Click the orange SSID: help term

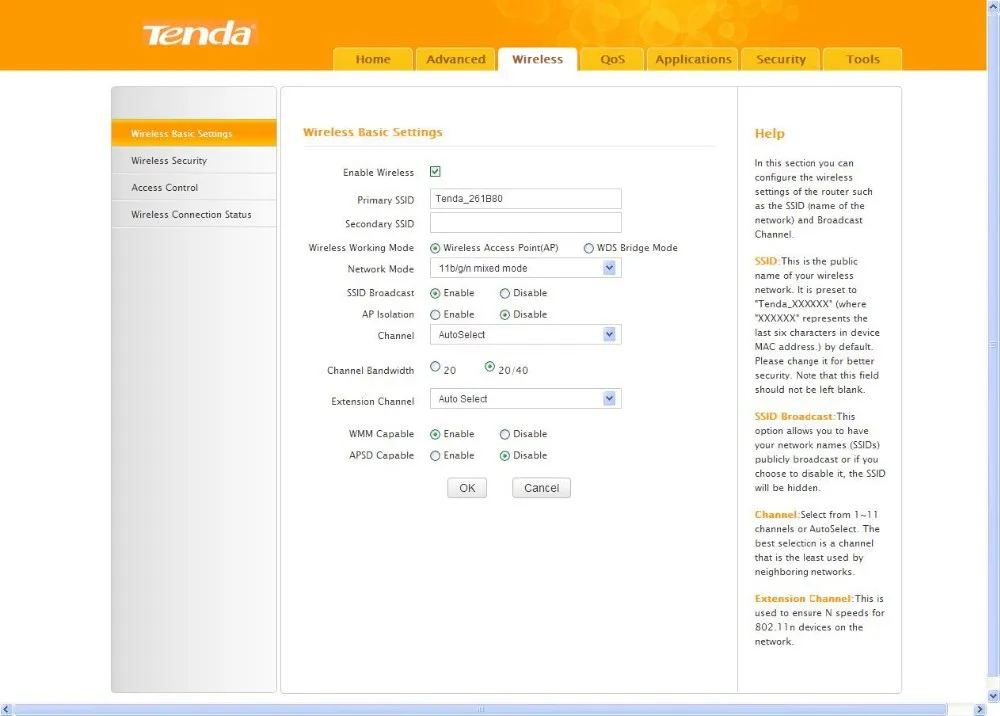(767, 261)
